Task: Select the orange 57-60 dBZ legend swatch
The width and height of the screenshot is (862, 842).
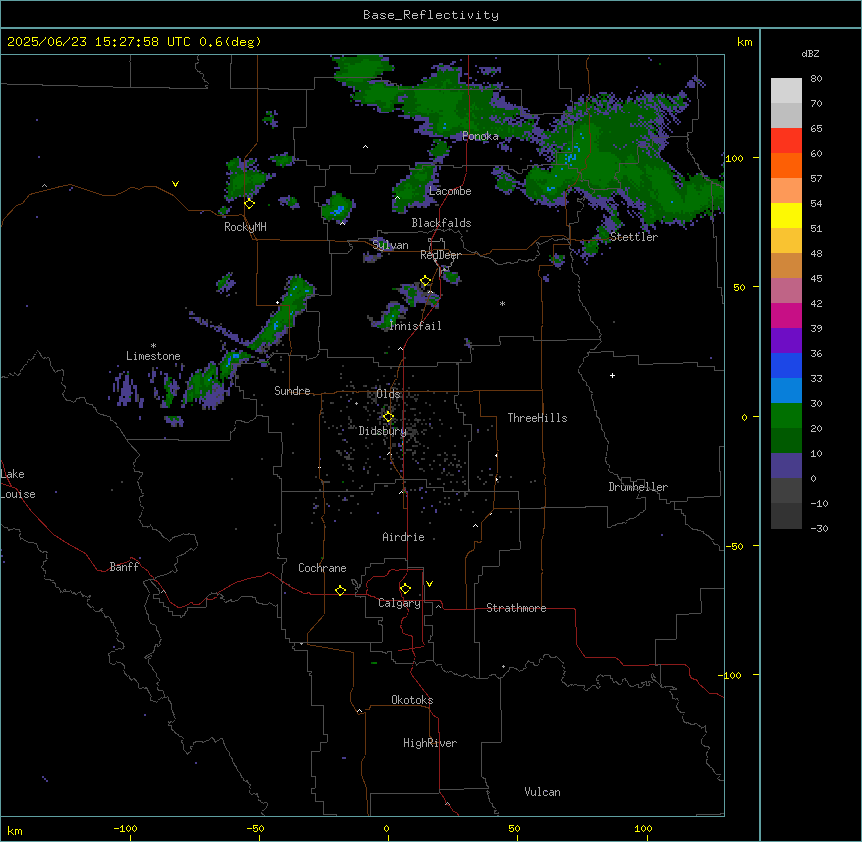Action: [x=786, y=165]
